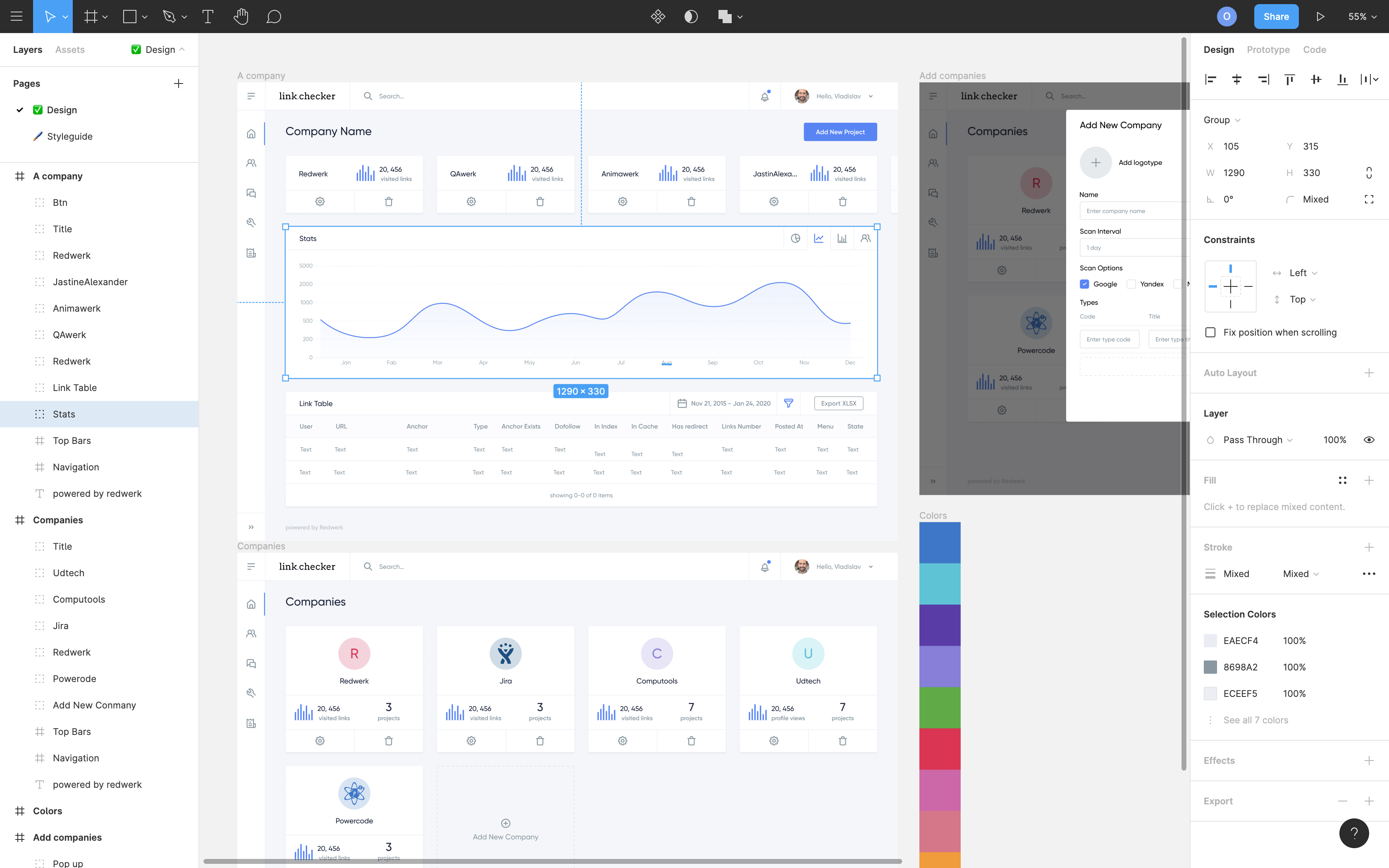Click the bar chart icon in Stats
This screenshot has width=1389, height=868.
click(x=842, y=238)
